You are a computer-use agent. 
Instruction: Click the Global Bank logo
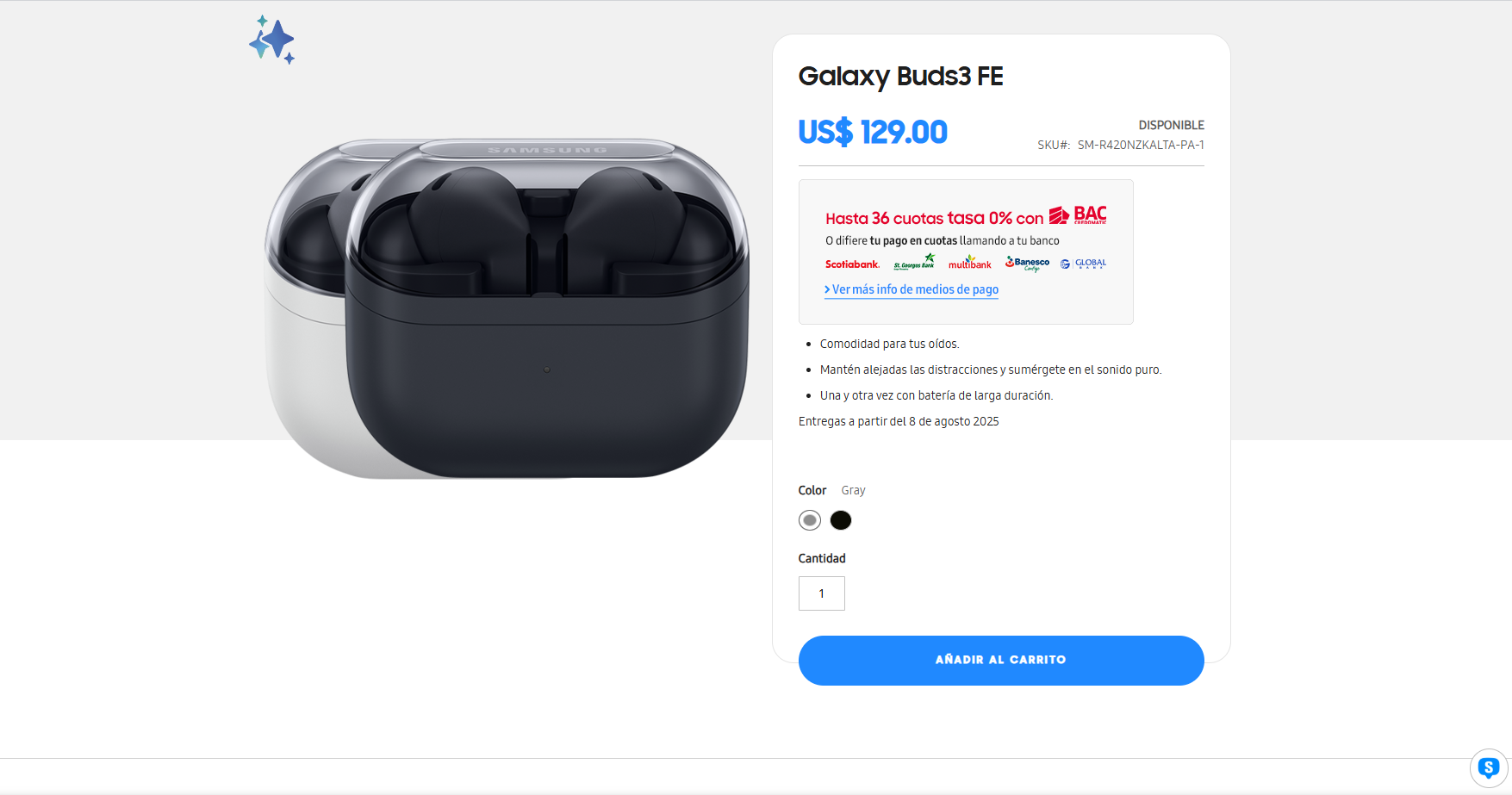point(1084,264)
